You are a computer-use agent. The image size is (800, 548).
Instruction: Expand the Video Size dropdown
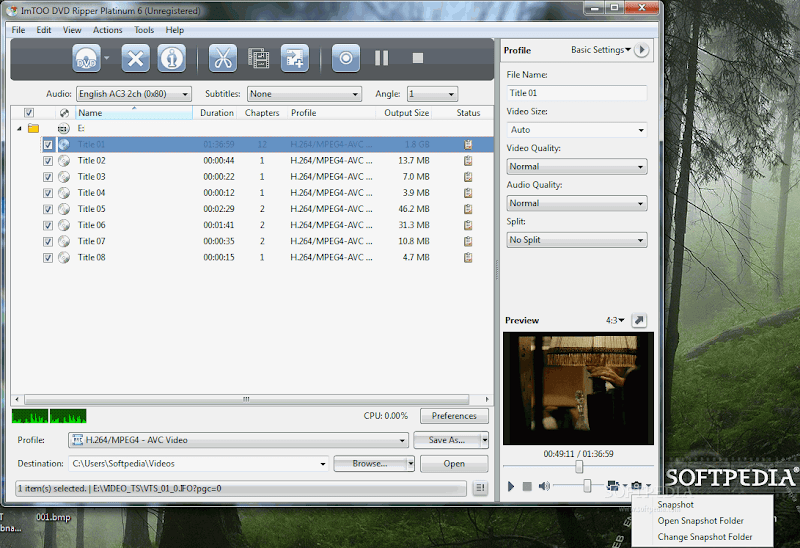tap(577, 130)
